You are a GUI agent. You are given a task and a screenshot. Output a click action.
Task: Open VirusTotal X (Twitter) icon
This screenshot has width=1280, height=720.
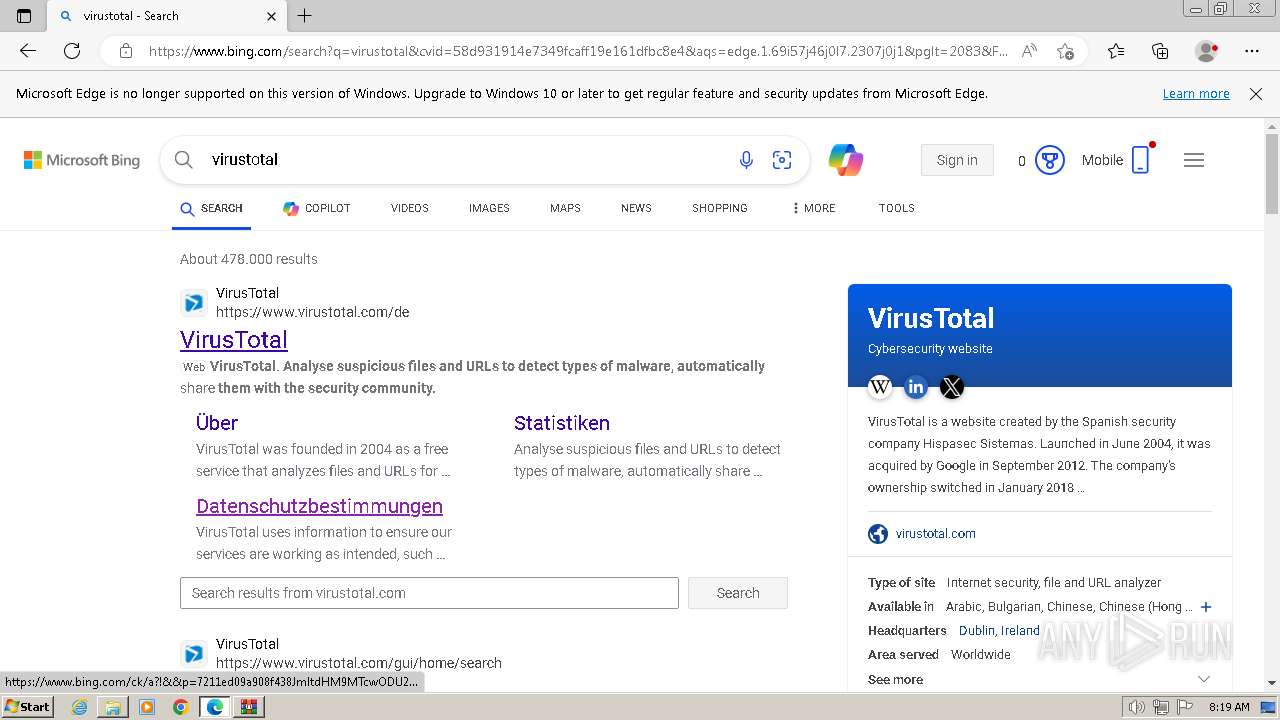point(952,387)
